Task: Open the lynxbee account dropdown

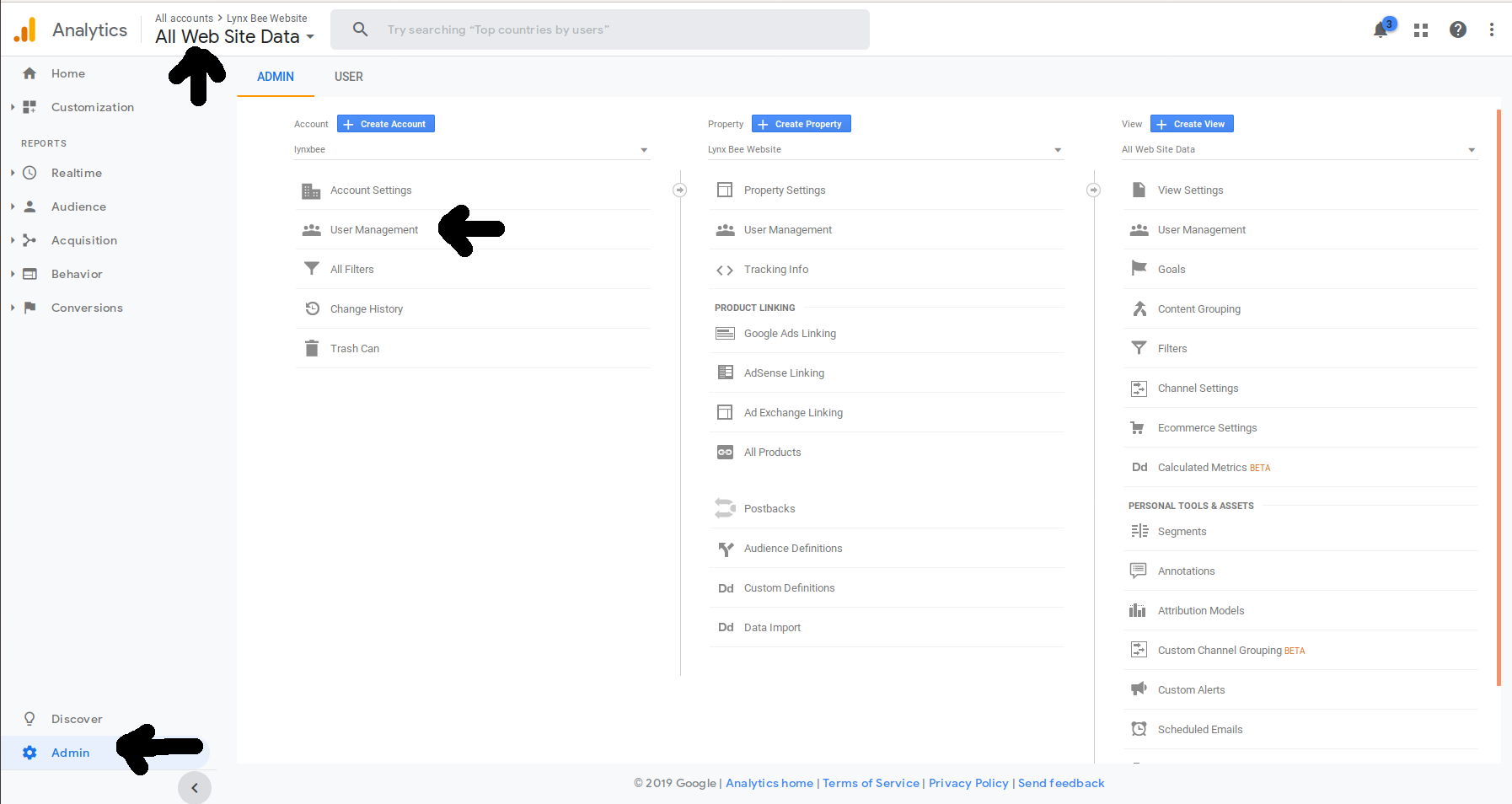Action: tap(644, 149)
